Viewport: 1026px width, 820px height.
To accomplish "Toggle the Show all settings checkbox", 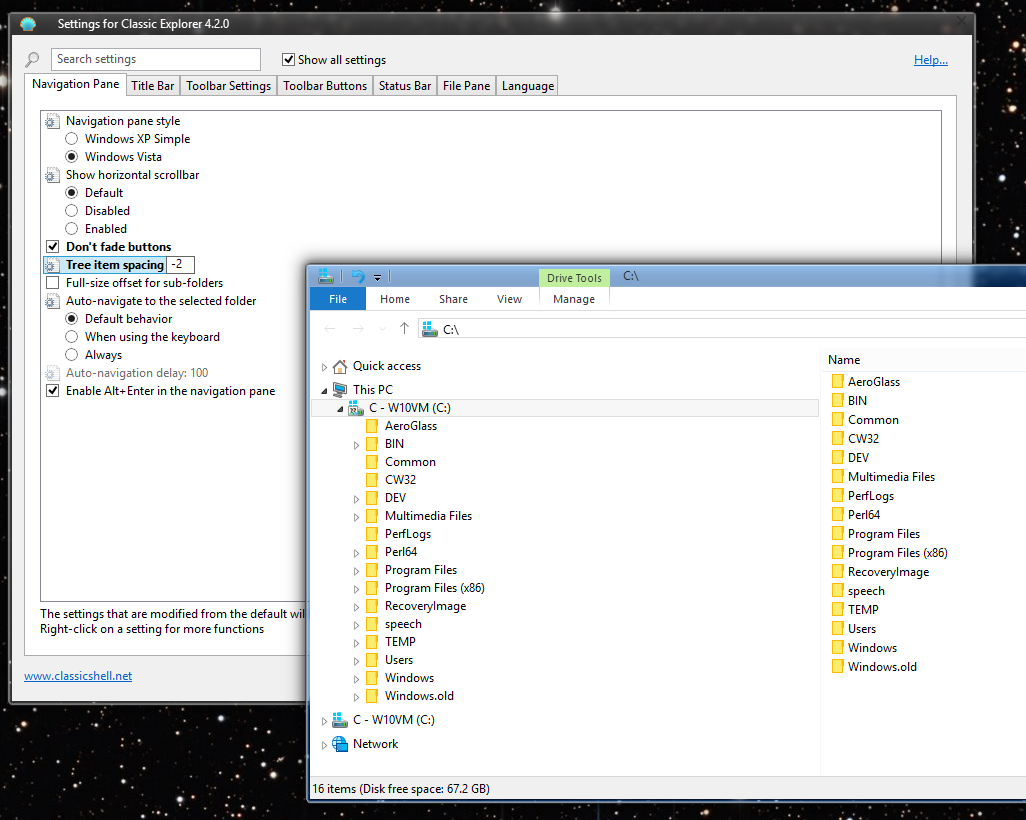I will tap(288, 60).
